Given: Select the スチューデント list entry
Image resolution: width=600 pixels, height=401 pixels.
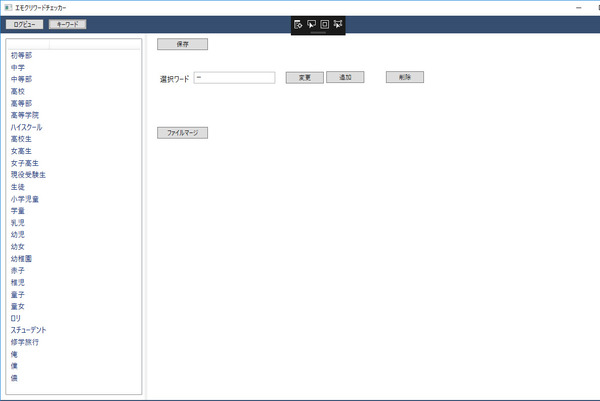Looking at the screenshot, I should [28, 330].
